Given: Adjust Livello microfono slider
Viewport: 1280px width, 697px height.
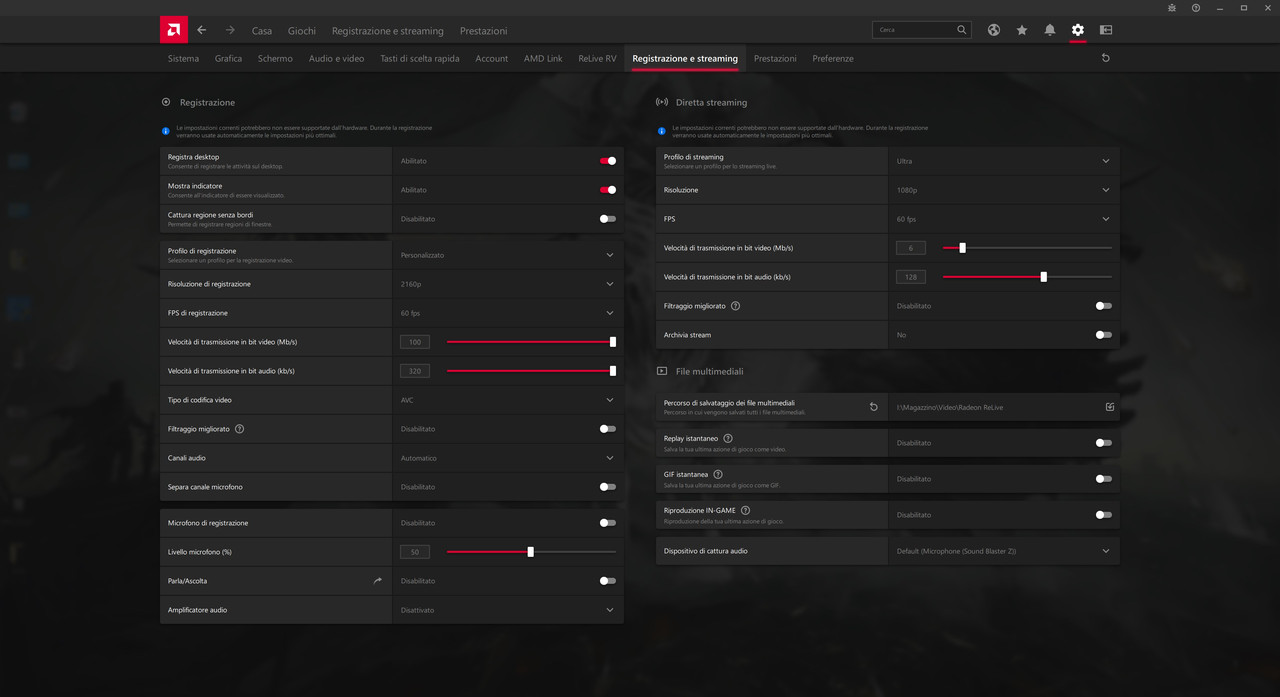Looking at the screenshot, I should pyautogui.click(x=531, y=552).
